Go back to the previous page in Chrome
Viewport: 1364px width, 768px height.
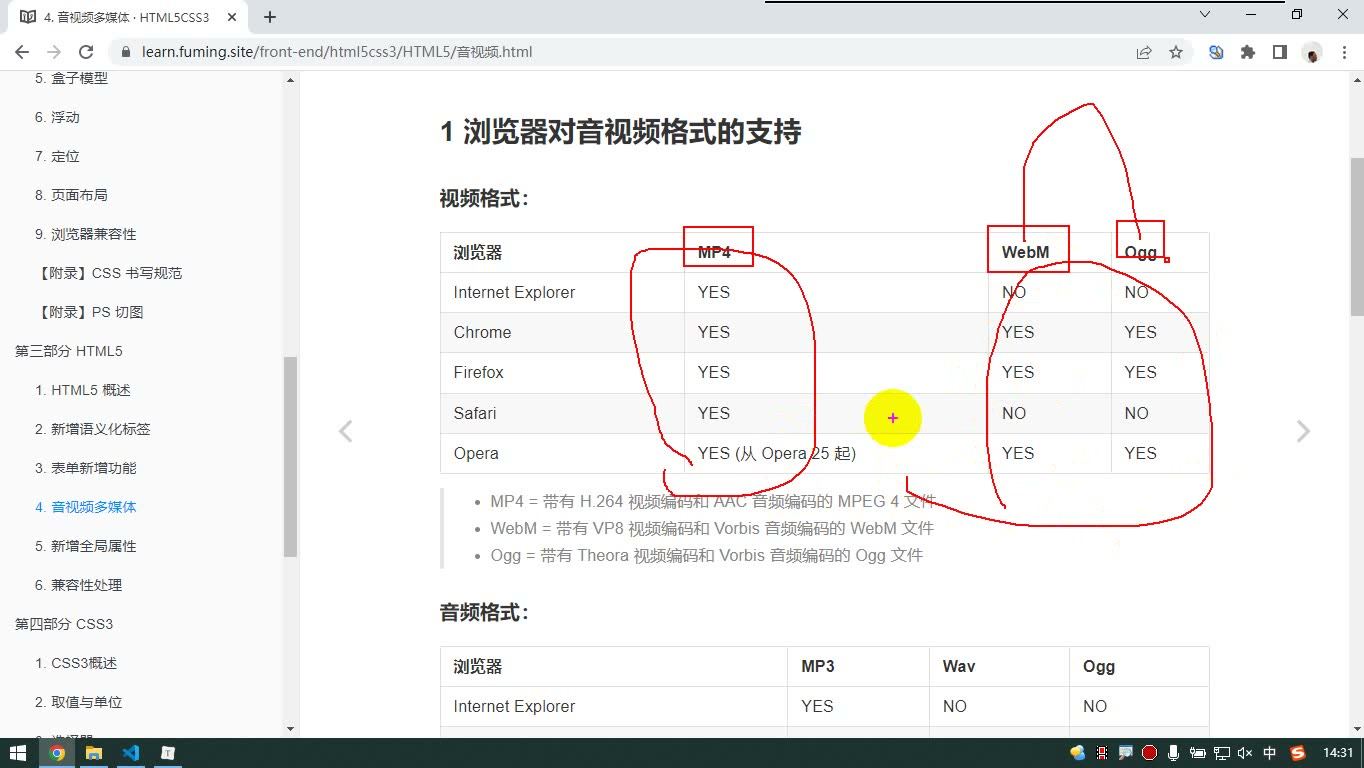[x=22, y=52]
